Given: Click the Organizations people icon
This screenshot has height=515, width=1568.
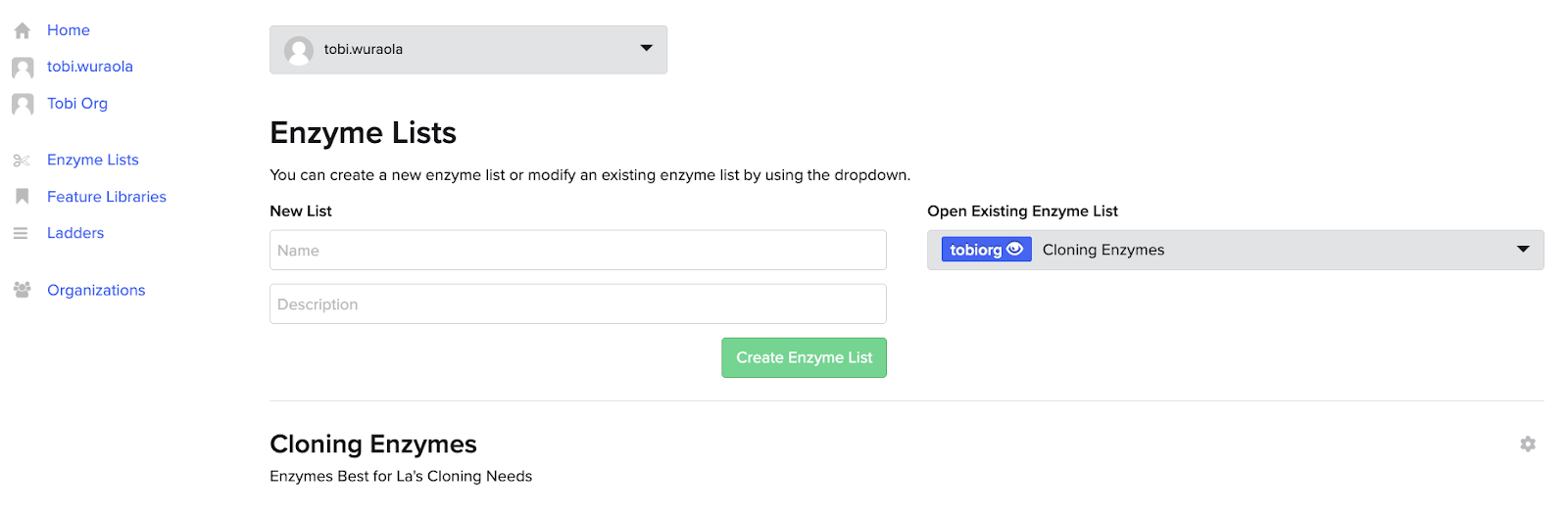Looking at the screenshot, I should [22, 290].
